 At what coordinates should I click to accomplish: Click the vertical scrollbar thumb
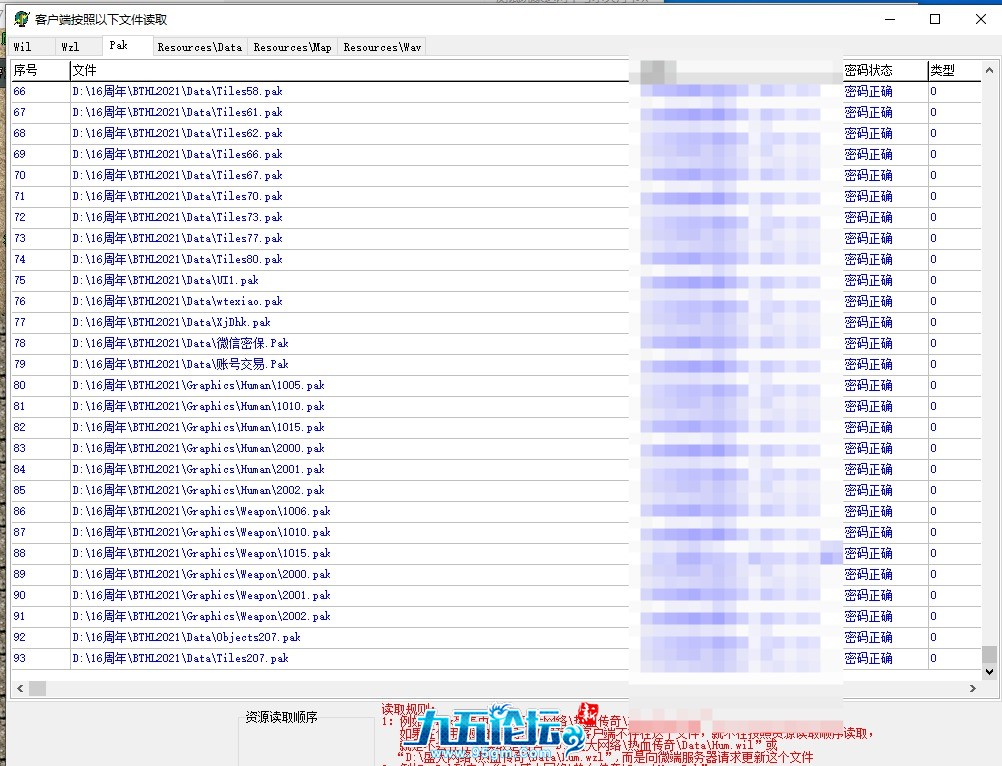pyautogui.click(x=989, y=655)
